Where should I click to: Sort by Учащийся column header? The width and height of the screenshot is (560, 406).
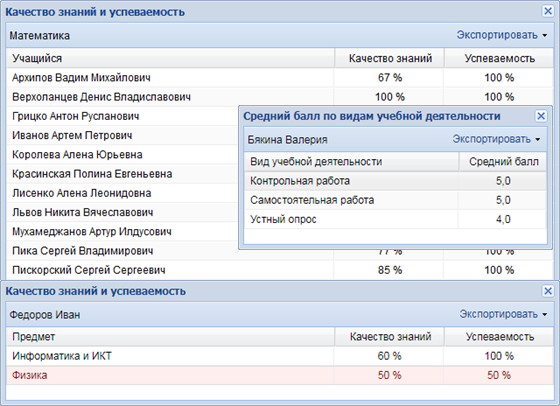(x=170, y=58)
